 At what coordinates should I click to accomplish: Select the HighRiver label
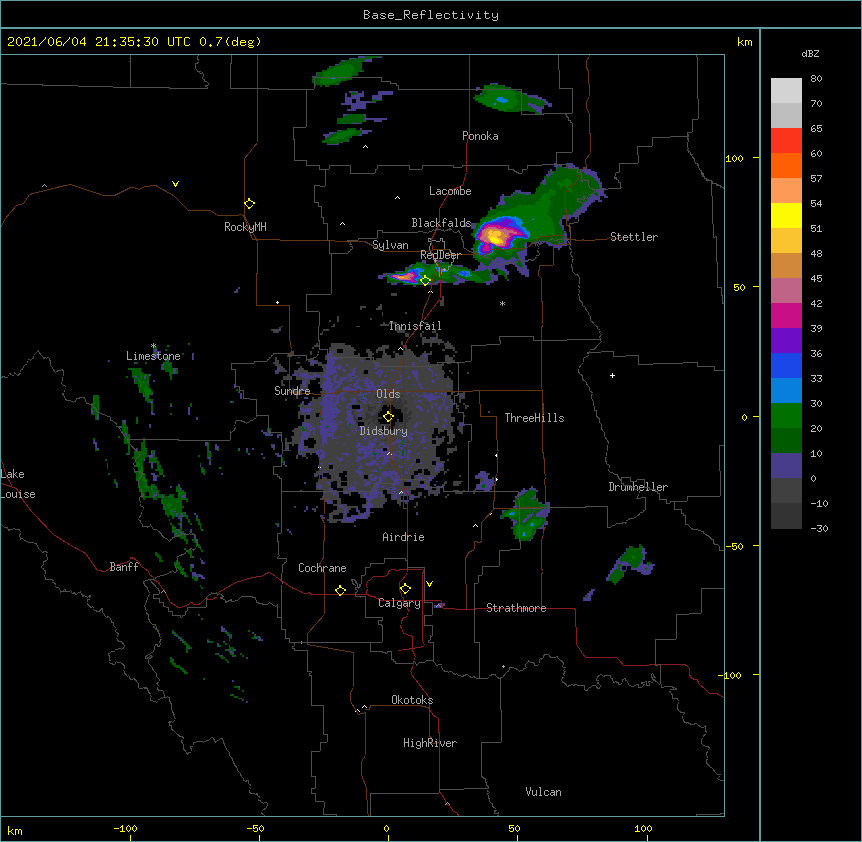(x=430, y=743)
